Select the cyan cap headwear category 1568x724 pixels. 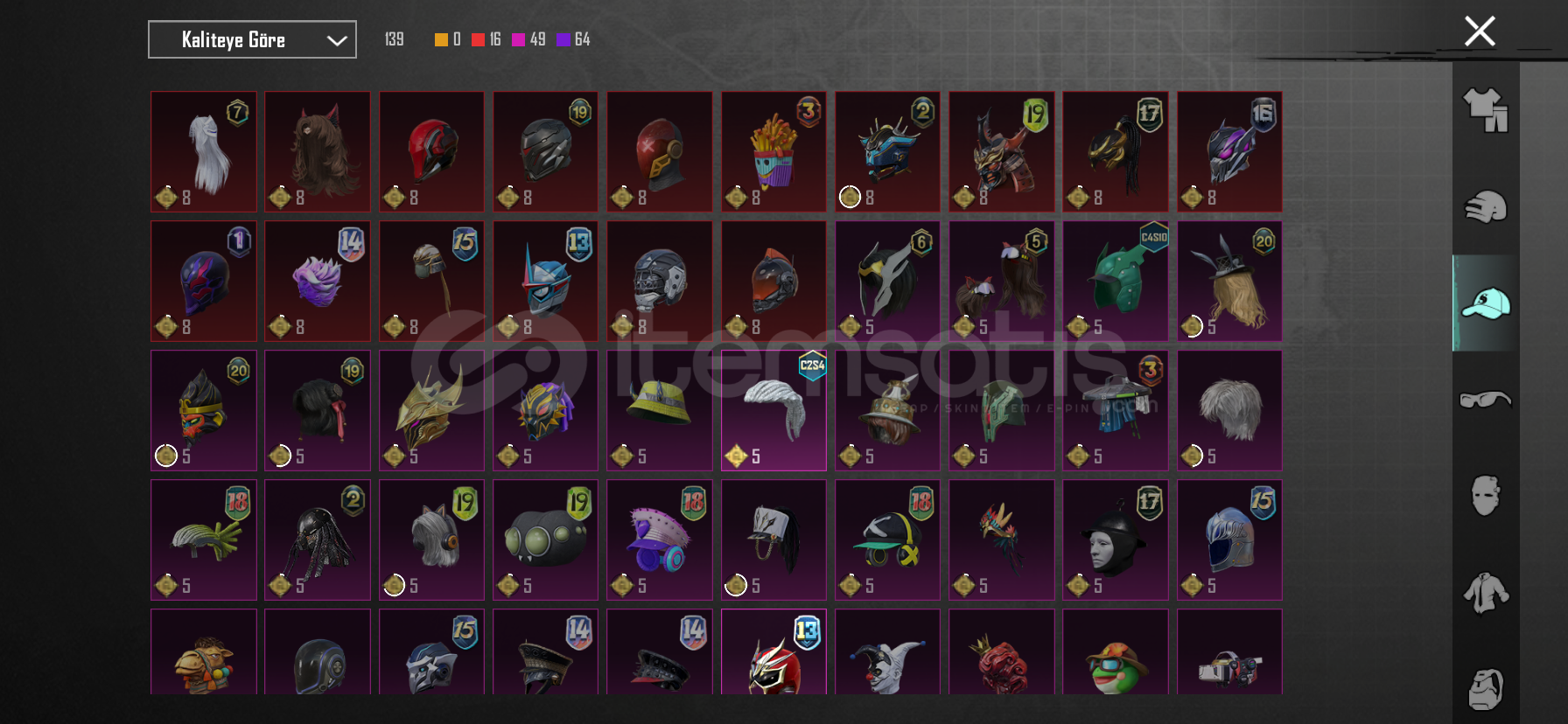click(x=1486, y=303)
